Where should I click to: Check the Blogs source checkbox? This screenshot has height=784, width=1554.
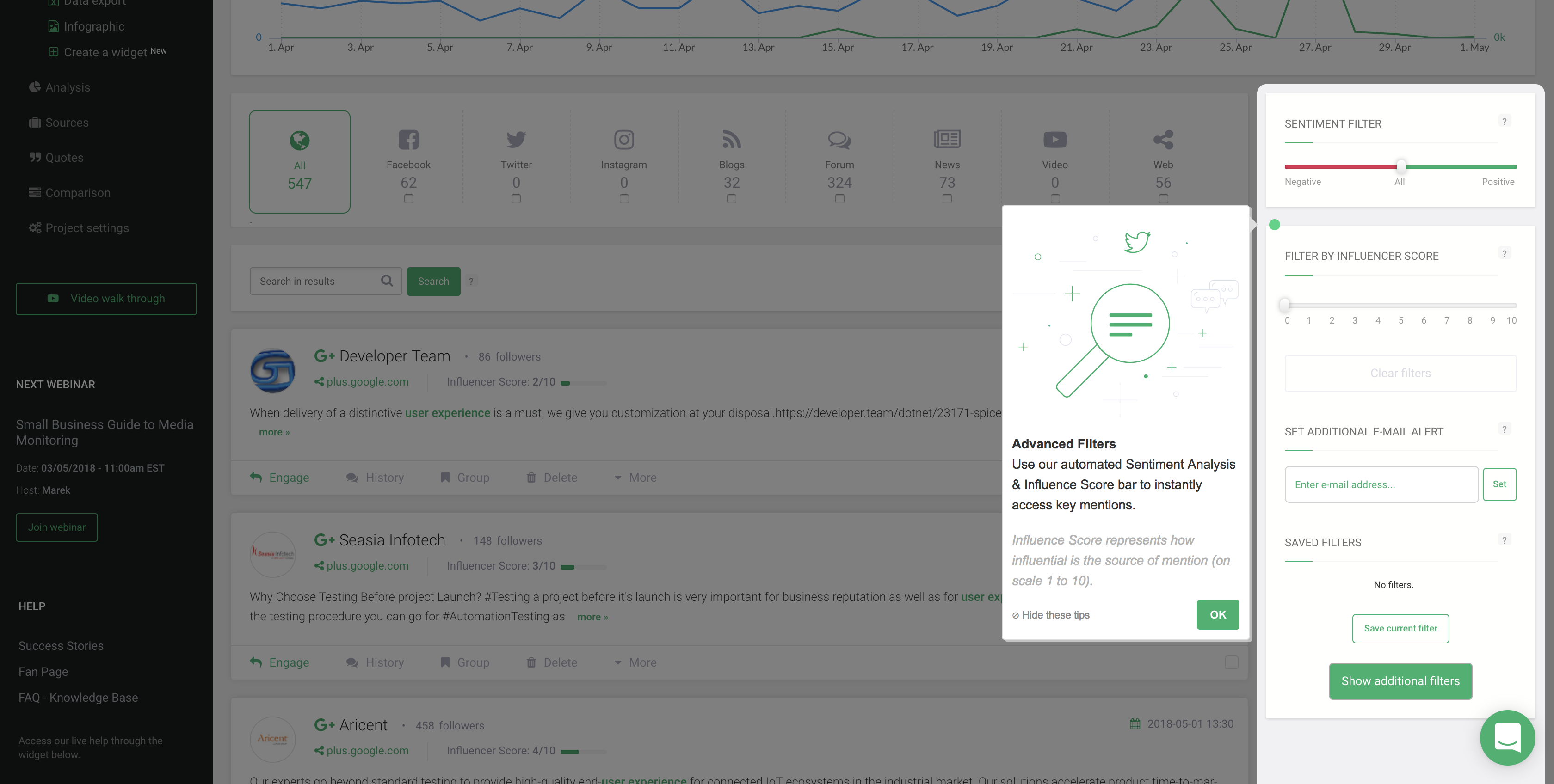[731, 198]
